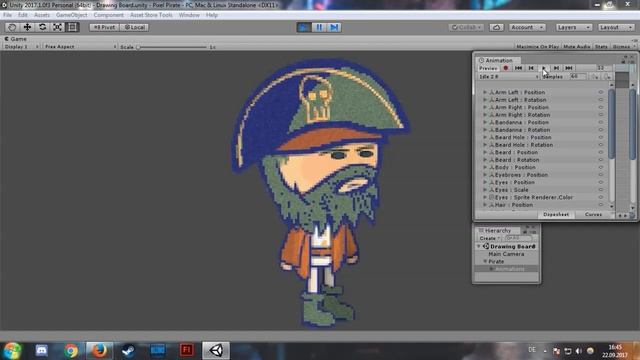Play the animation clip

(544, 68)
